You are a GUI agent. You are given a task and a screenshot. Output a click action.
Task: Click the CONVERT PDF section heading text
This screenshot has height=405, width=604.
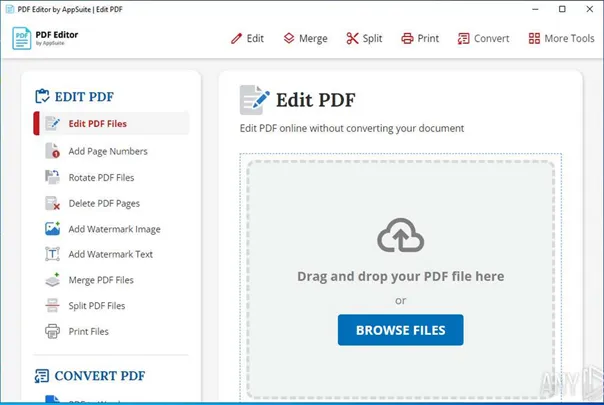[x=100, y=376]
